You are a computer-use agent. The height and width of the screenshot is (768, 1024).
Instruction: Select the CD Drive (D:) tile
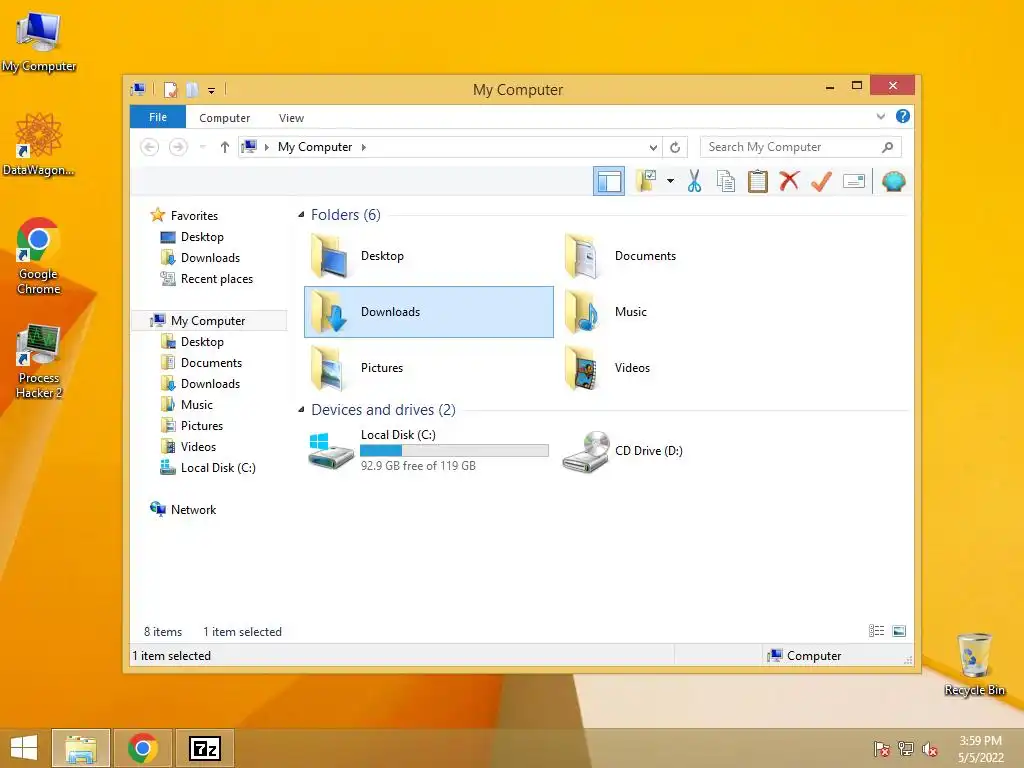pos(682,451)
